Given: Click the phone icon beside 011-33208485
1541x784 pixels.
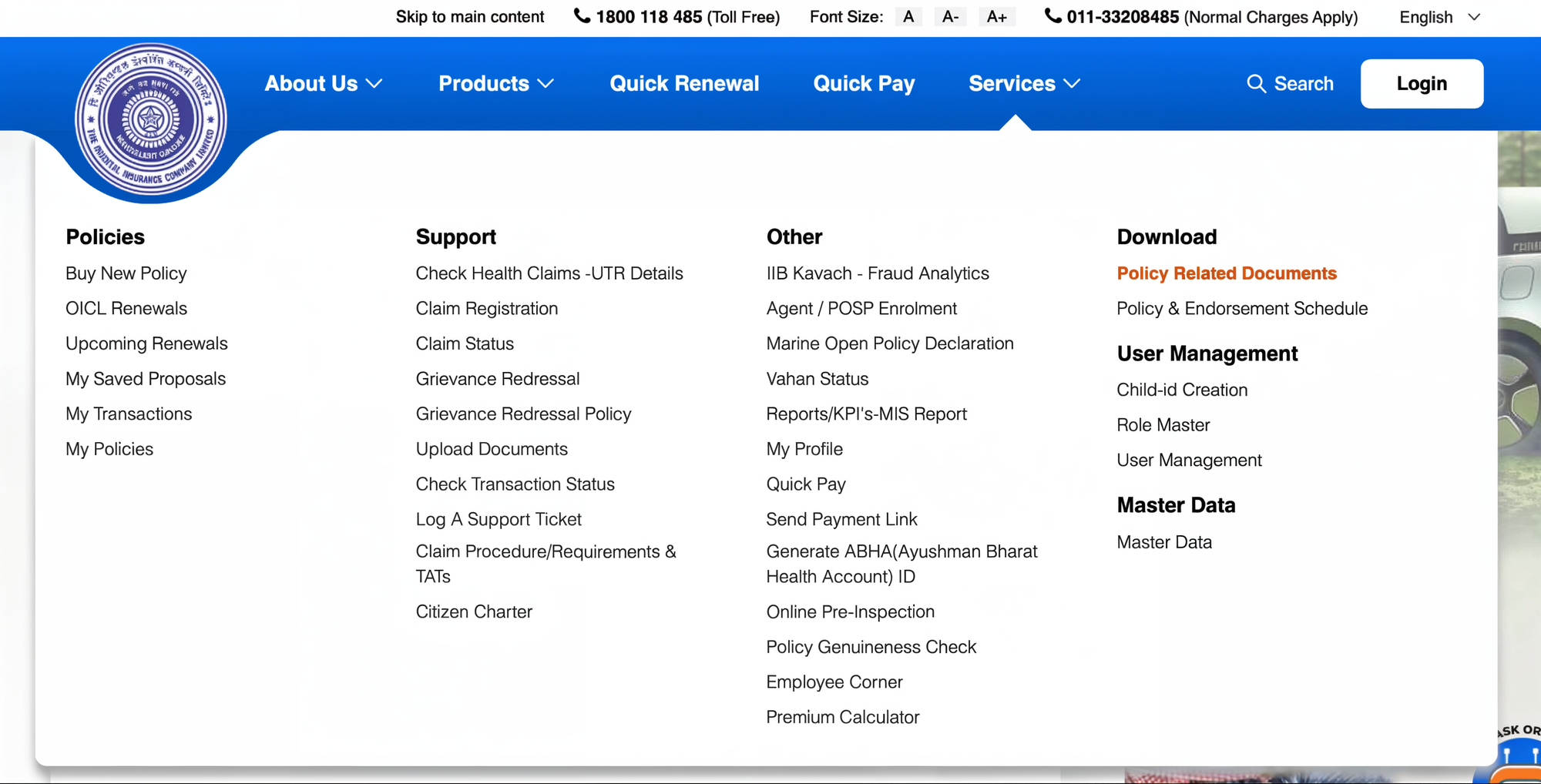Looking at the screenshot, I should pyautogui.click(x=1053, y=16).
